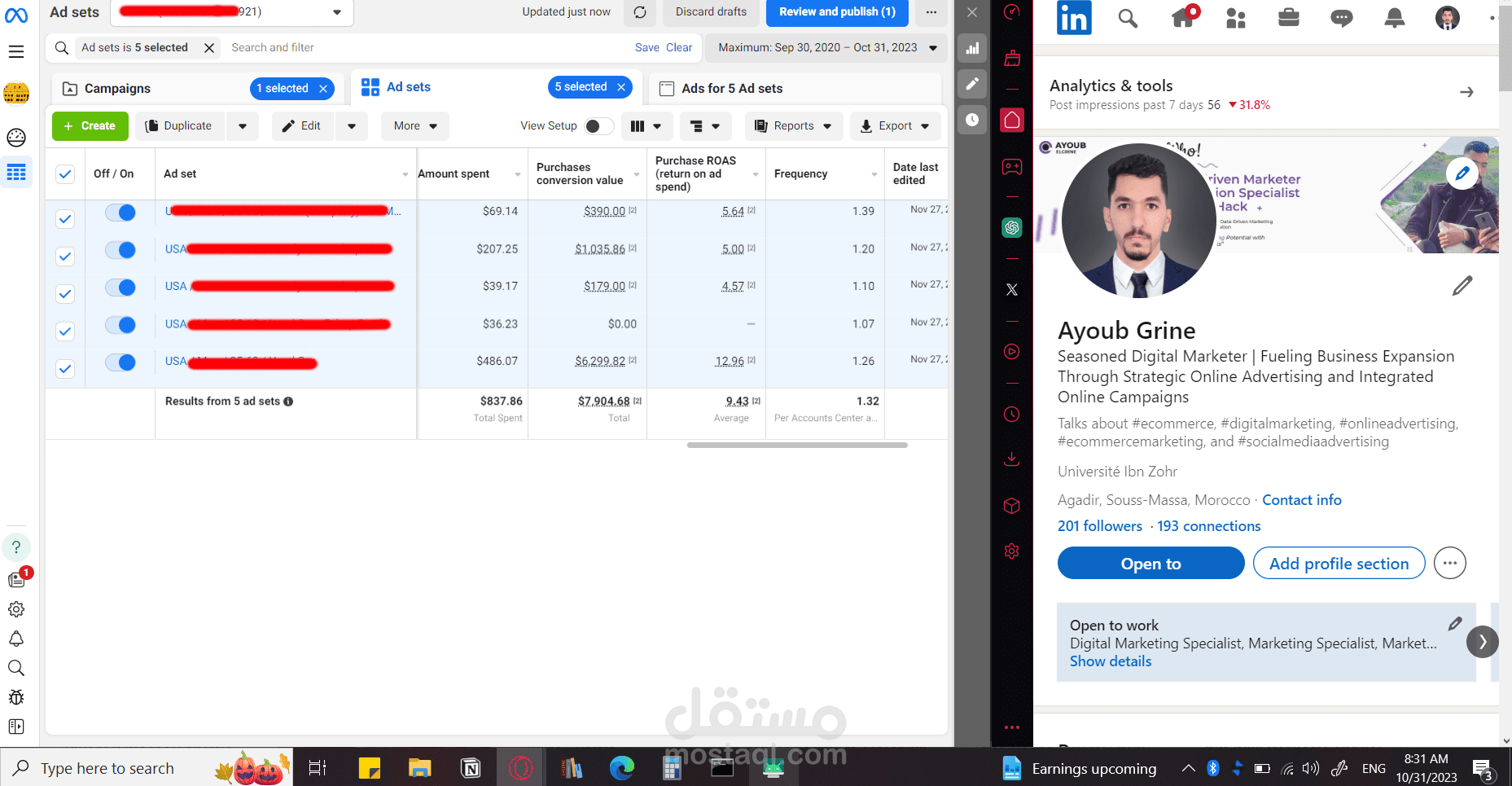Open the hamburger menu in Ads Manager
This screenshot has width=1512, height=786.
[16, 51]
